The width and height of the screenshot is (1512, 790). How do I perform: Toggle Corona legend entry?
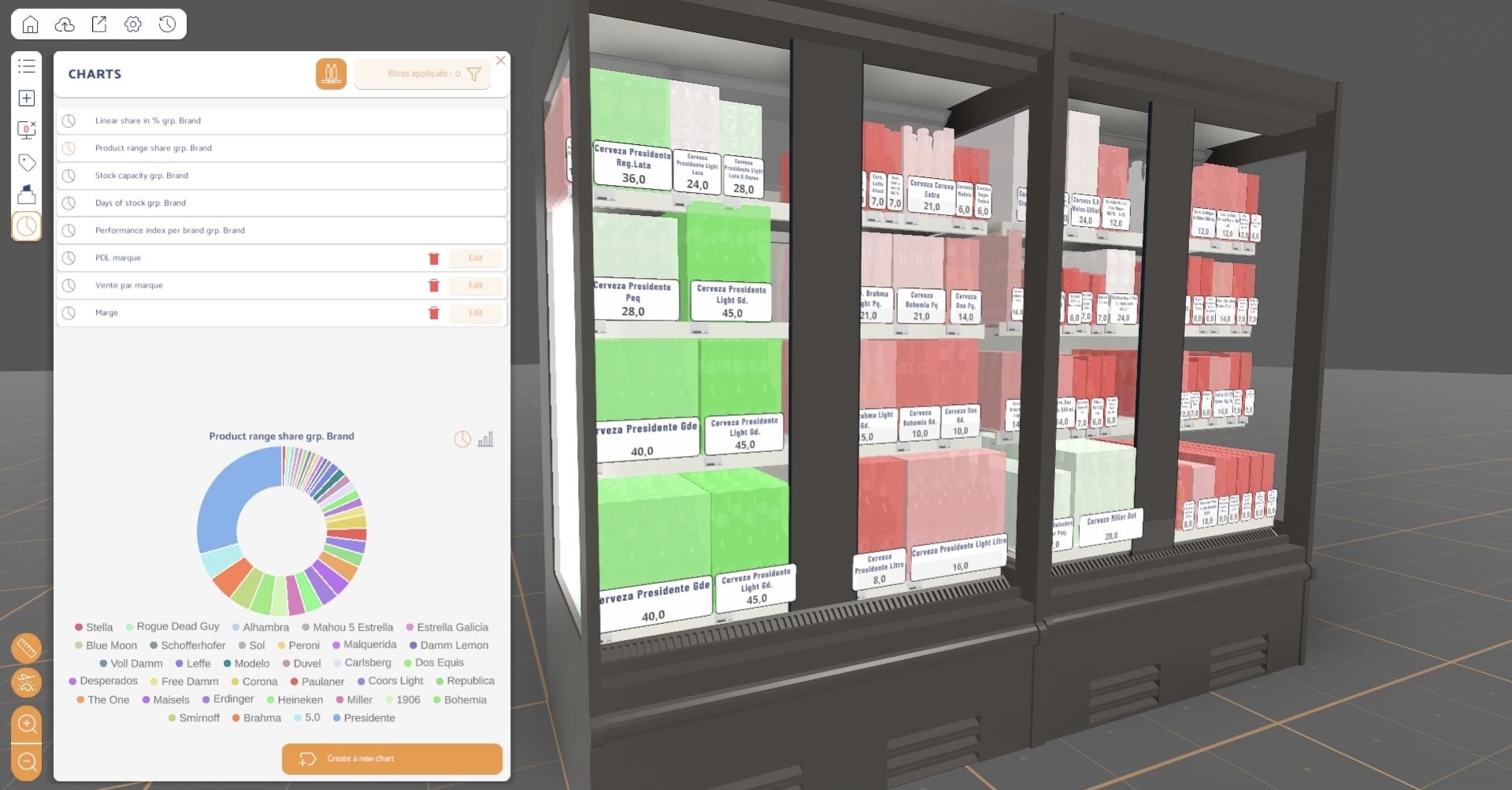pyautogui.click(x=254, y=682)
